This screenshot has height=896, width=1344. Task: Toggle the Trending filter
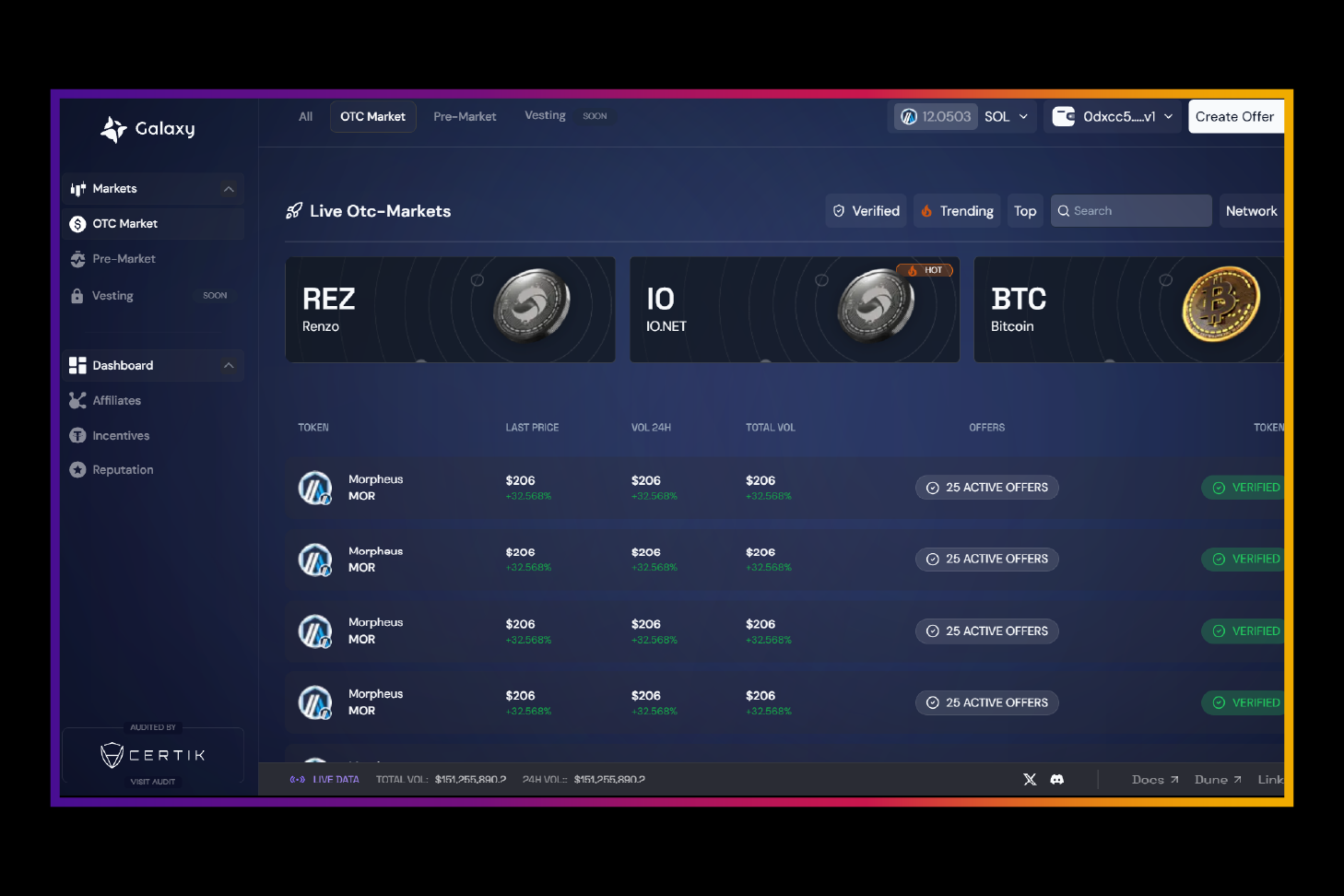[957, 211]
